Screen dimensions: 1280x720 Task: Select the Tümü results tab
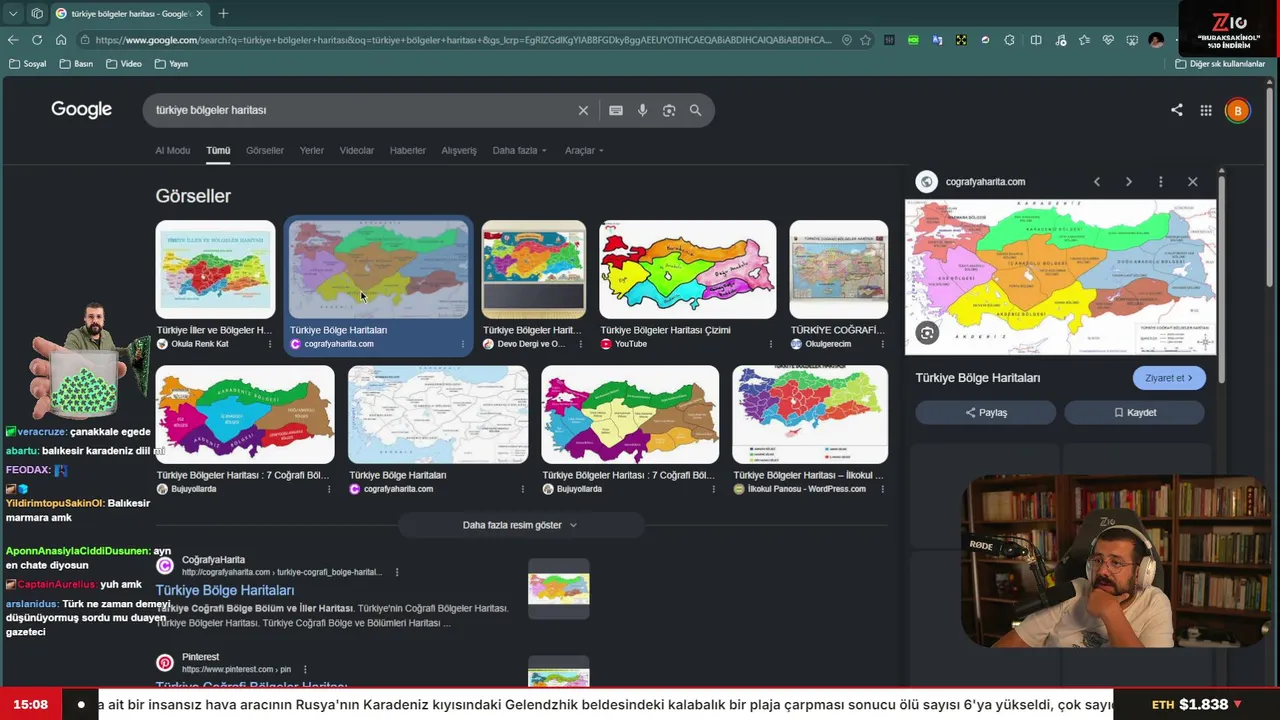218,150
